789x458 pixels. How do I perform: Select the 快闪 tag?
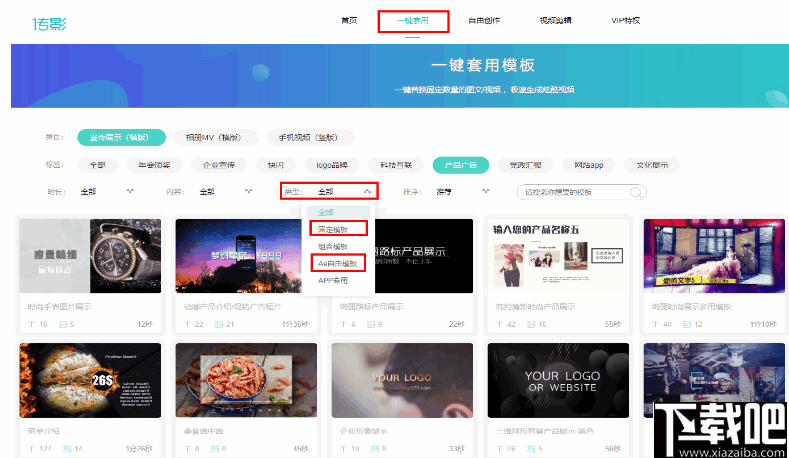pyautogui.click(x=276, y=165)
